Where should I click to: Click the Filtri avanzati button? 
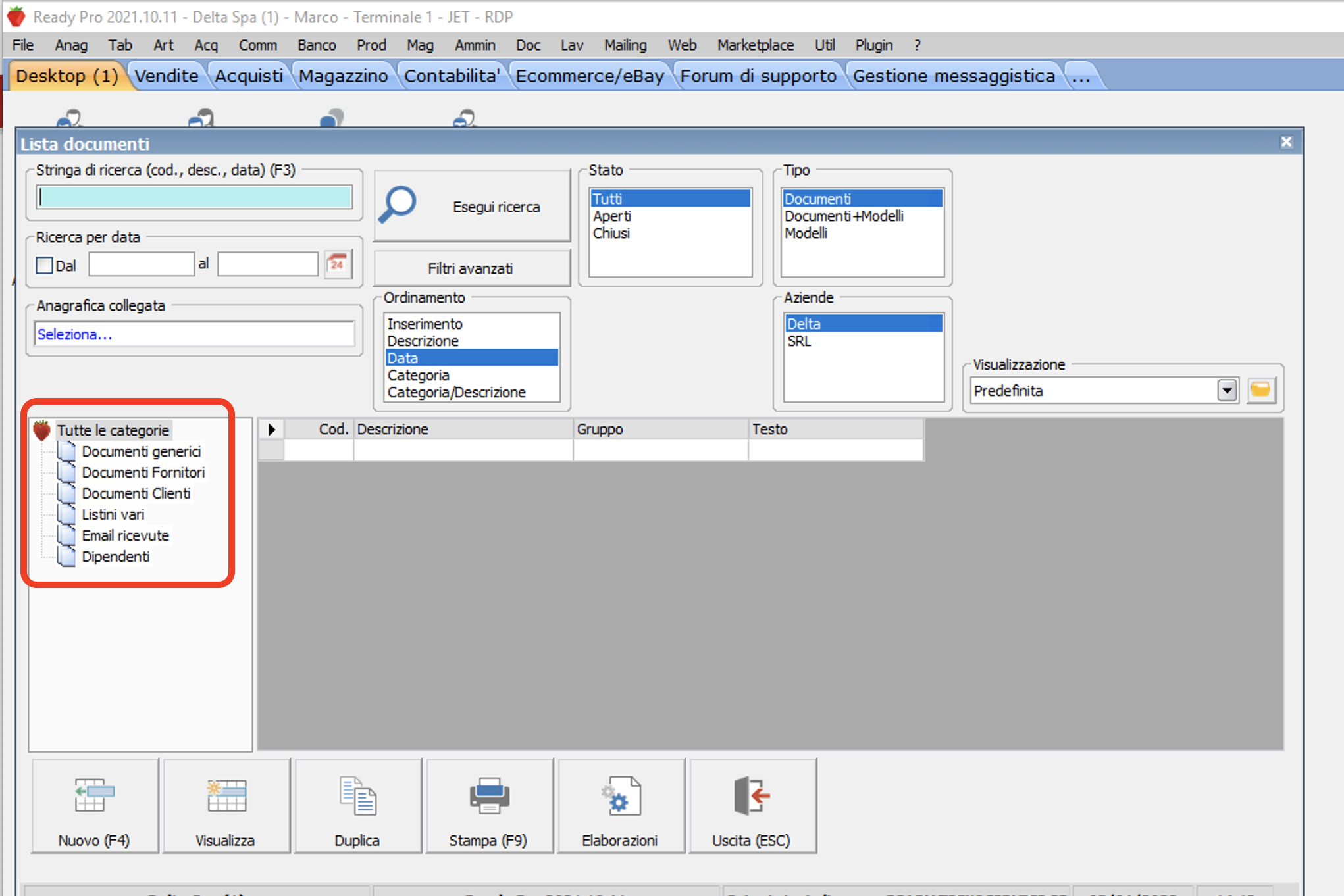coord(471,268)
